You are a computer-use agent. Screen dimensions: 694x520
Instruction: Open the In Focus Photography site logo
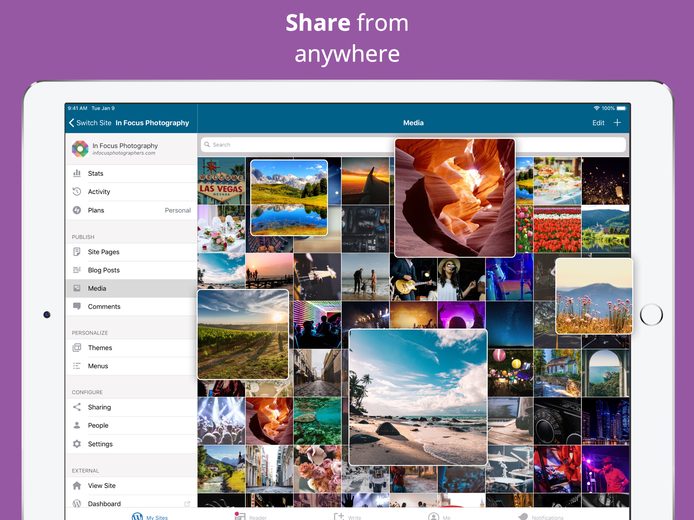80,149
